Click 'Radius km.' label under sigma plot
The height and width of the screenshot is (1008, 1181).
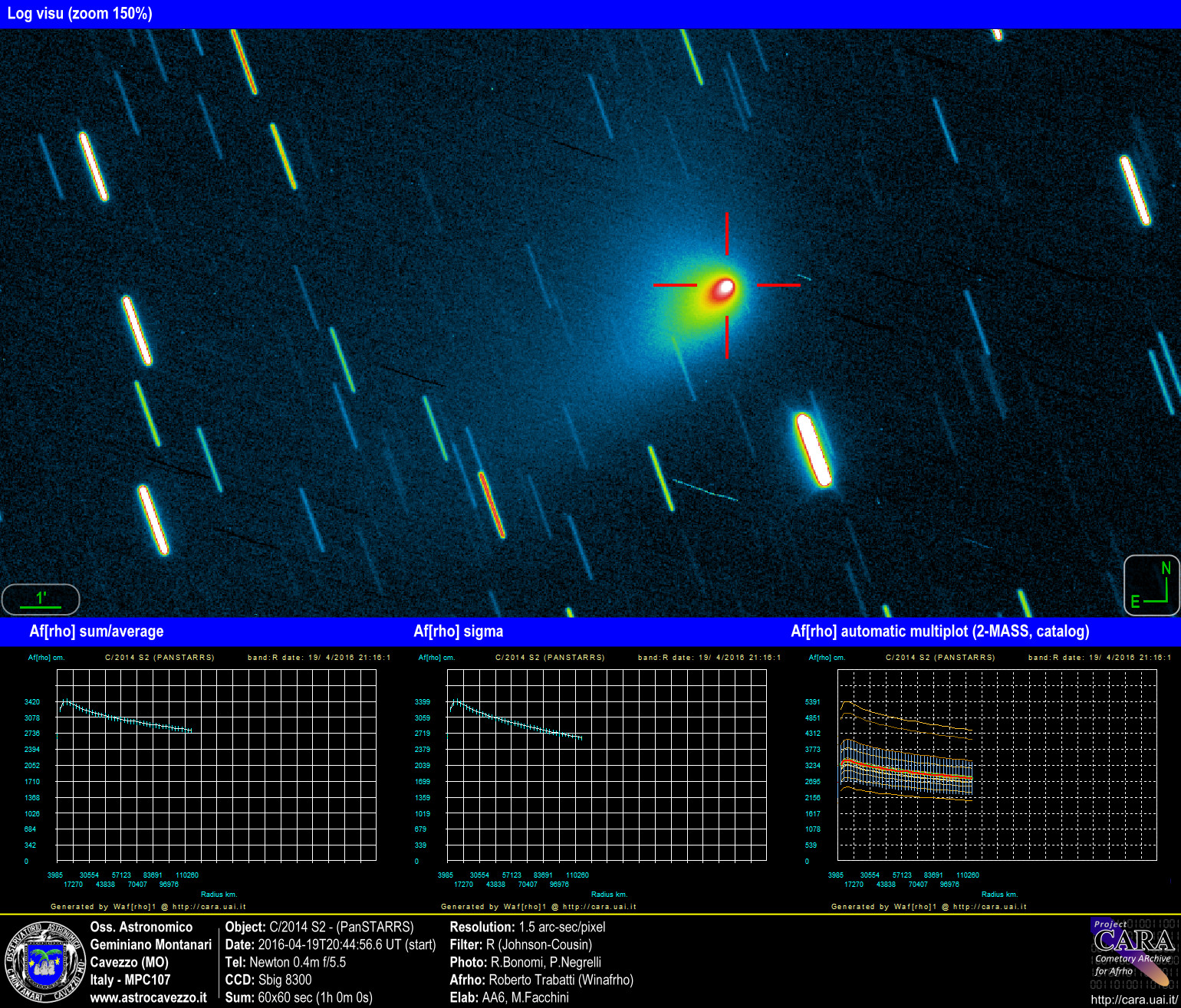(609, 894)
